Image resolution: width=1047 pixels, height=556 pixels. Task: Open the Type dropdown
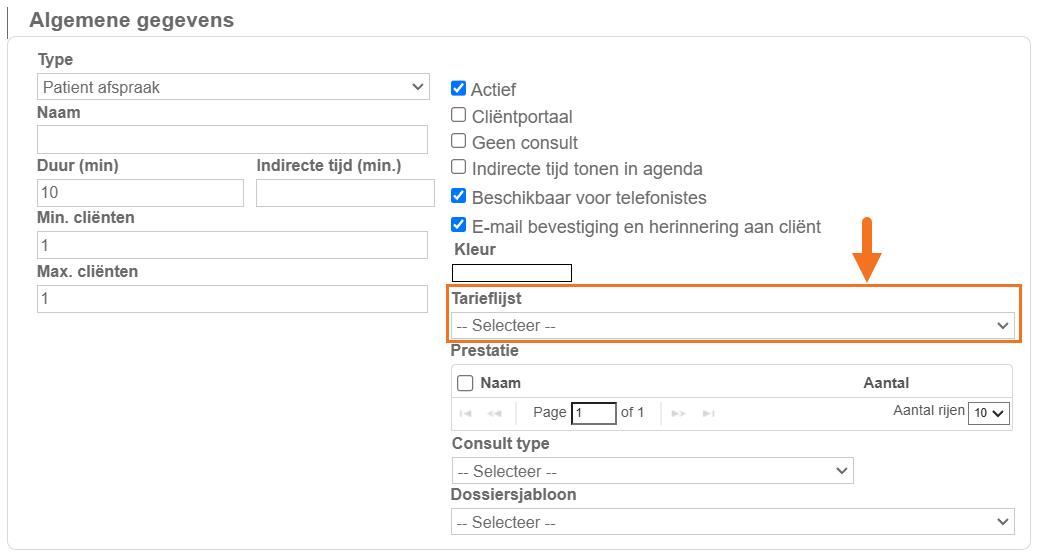pos(233,87)
